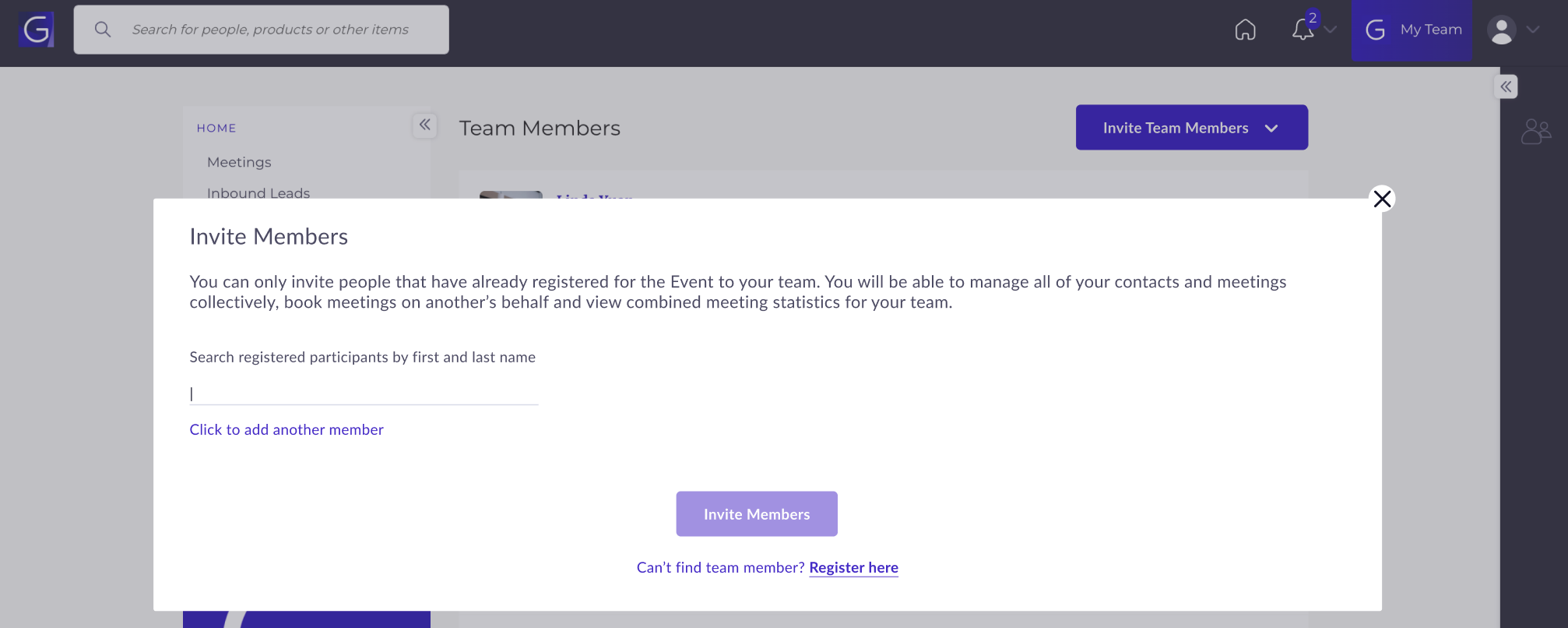Select Inbound Leads in the sidebar

258,192
